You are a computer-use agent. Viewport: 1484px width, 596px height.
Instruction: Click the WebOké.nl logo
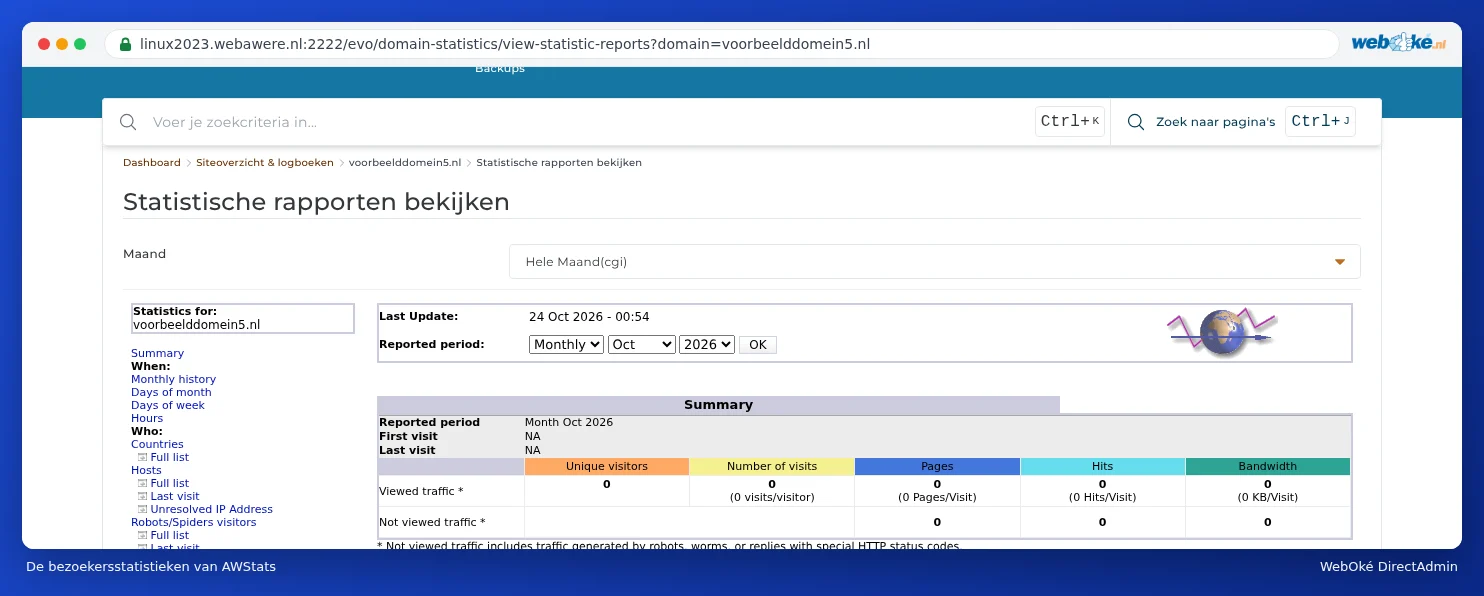[x=1399, y=43]
